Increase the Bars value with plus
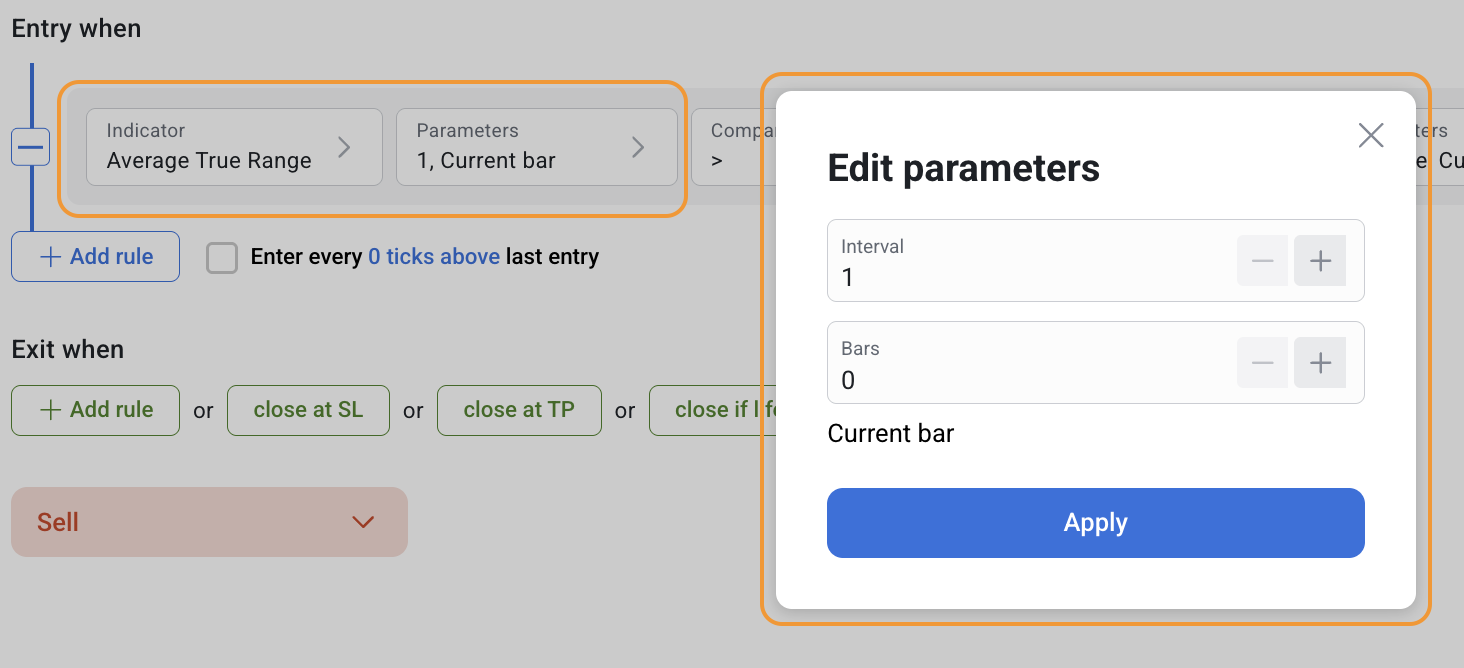 pos(1320,363)
